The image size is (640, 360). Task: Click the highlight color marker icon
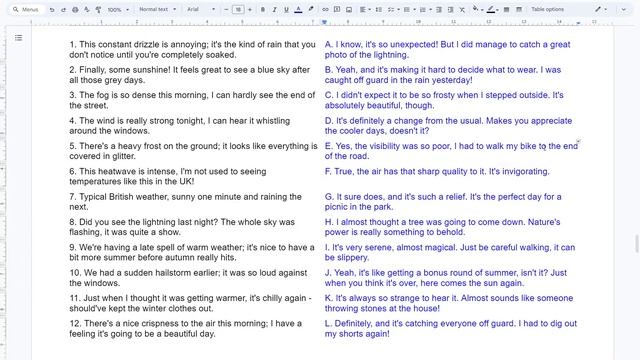[311, 9]
